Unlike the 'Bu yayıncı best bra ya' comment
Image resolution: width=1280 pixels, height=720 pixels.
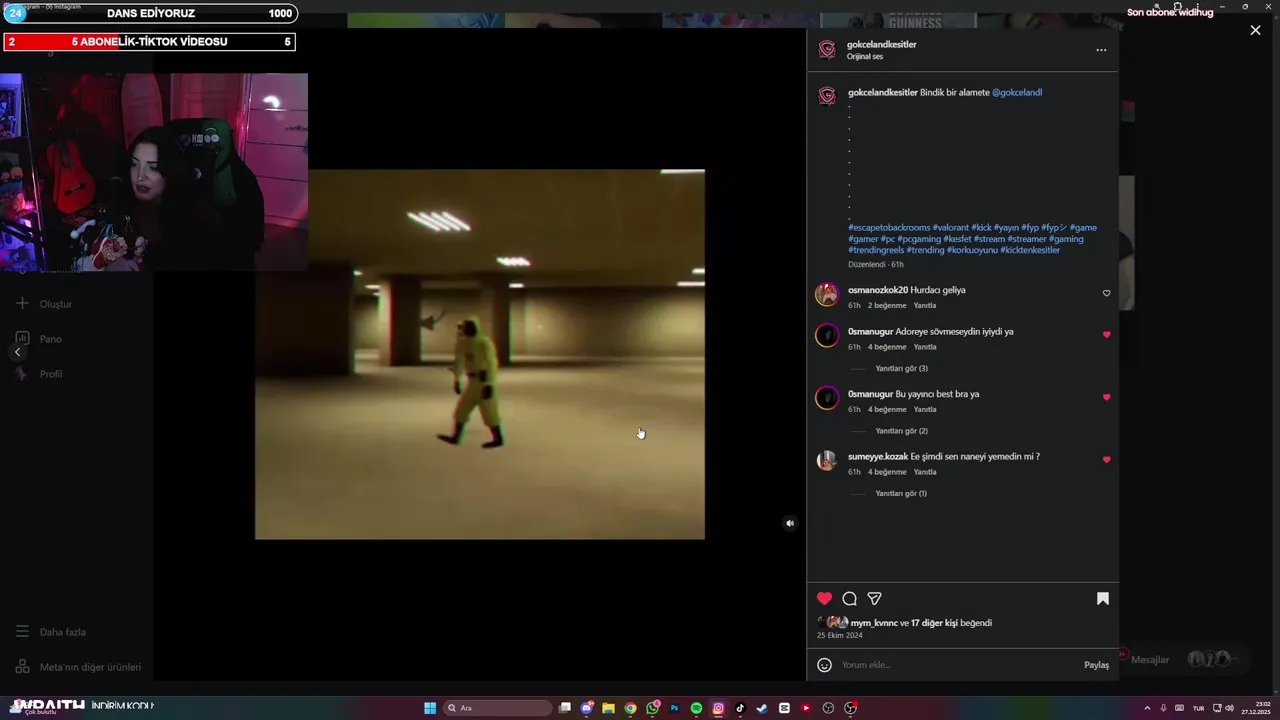tap(1106, 397)
